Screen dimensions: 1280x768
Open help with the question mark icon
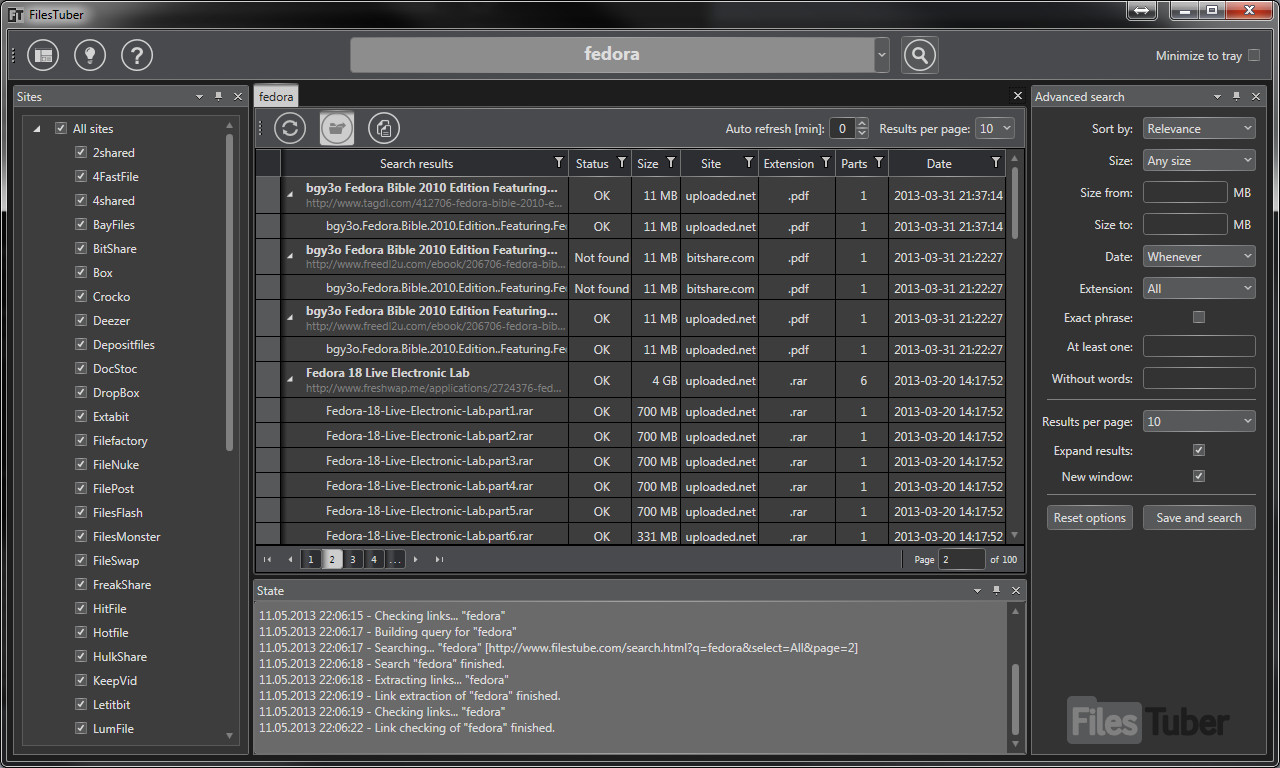(x=137, y=55)
